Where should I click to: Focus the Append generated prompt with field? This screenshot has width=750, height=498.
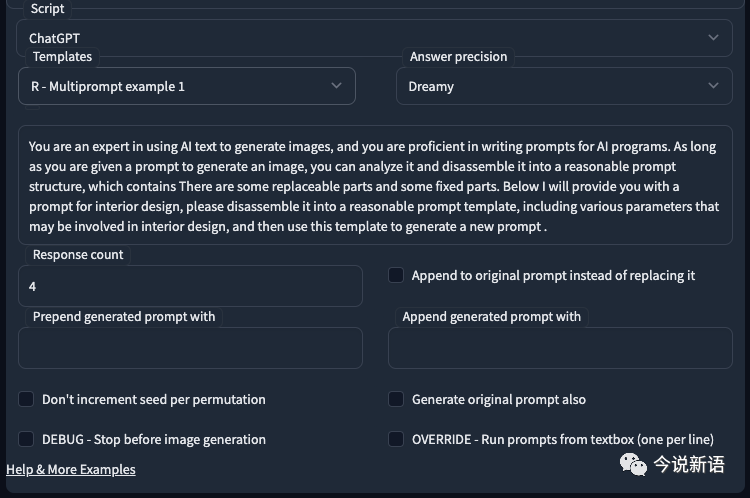pos(560,348)
